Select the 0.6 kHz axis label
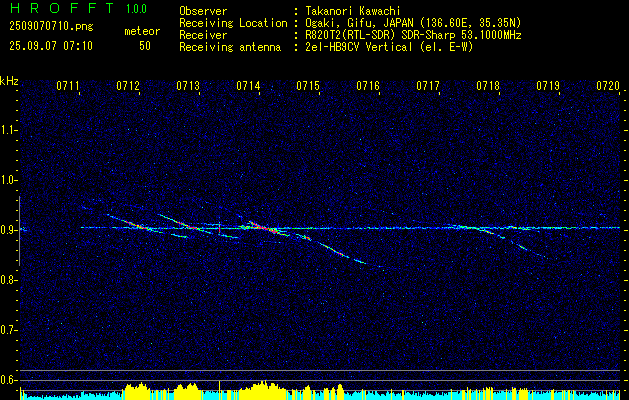The height and width of the screenshot is (400, 629). click(x=8, y=380)
